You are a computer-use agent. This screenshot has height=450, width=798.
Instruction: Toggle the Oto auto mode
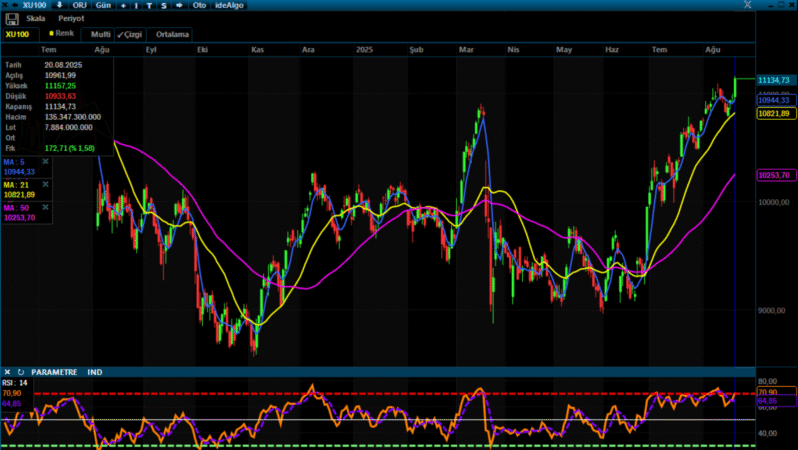tap(198, 5)
